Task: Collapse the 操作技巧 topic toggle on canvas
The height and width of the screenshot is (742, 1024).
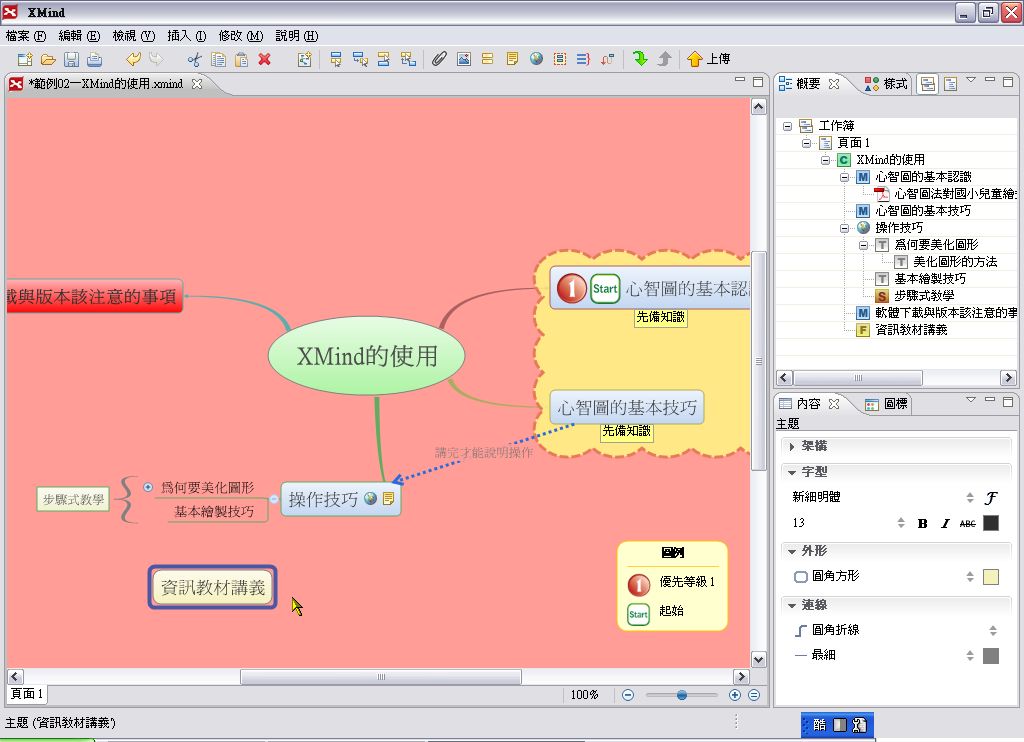Action: [x=274, y=499]
